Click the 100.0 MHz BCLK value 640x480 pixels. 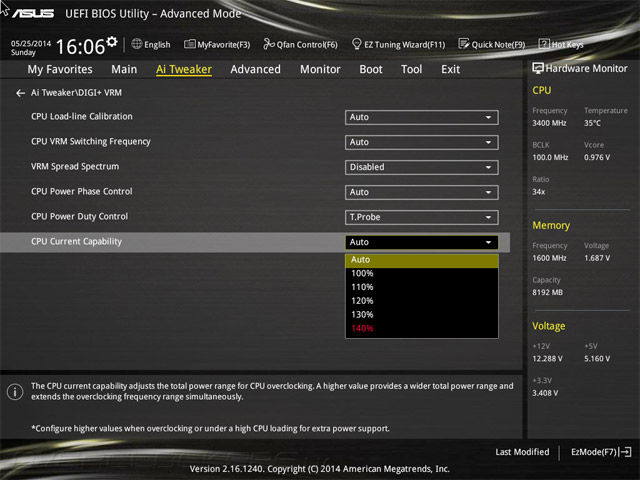[x=550, y=157]
